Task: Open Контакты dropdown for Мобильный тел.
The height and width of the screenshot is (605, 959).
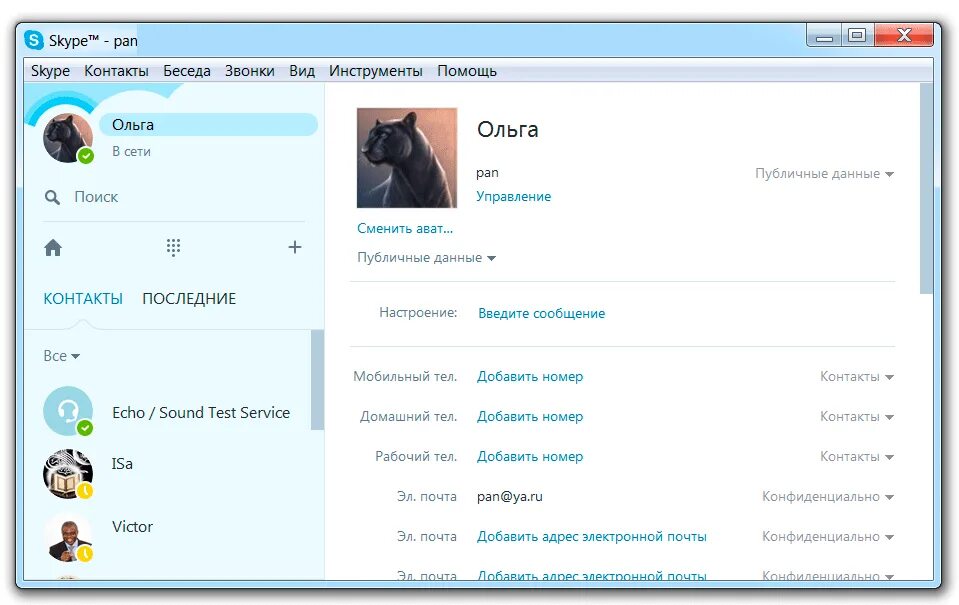Action: pyautogui.click(x=857, y=377)
